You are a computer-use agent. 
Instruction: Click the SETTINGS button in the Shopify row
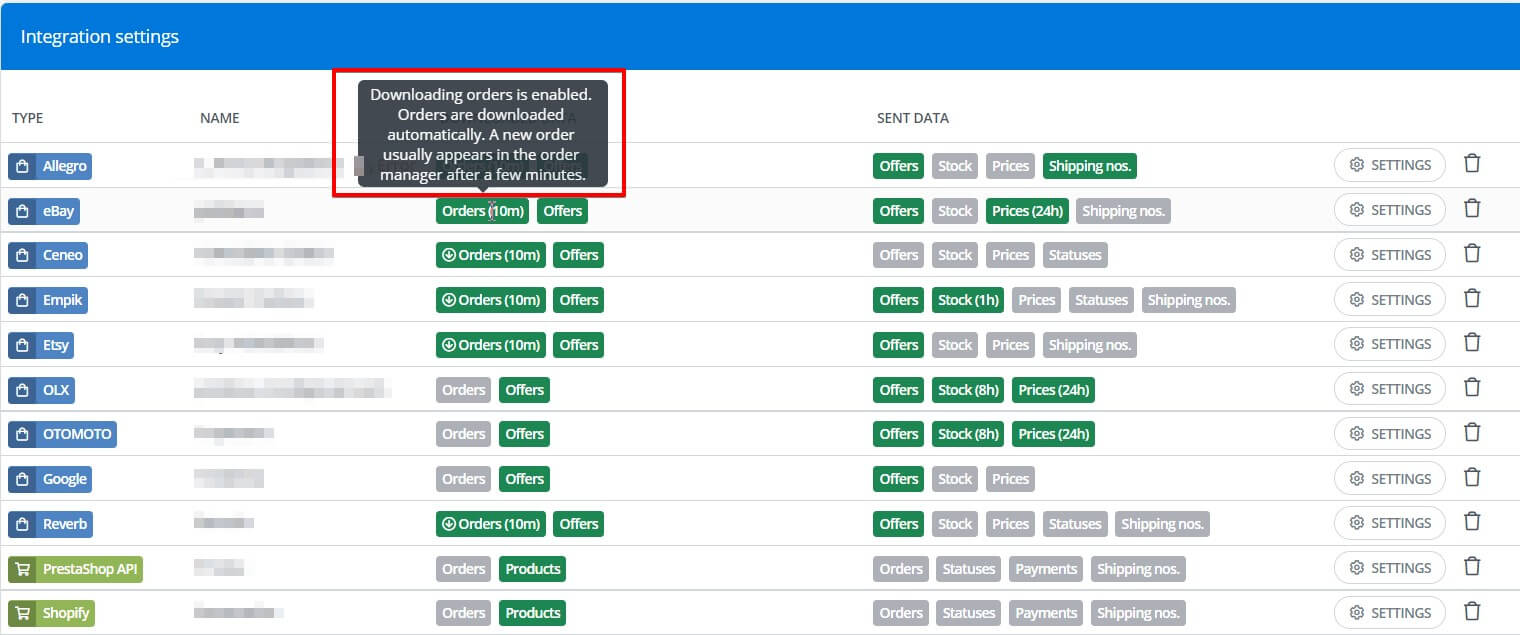[1390, 613]
